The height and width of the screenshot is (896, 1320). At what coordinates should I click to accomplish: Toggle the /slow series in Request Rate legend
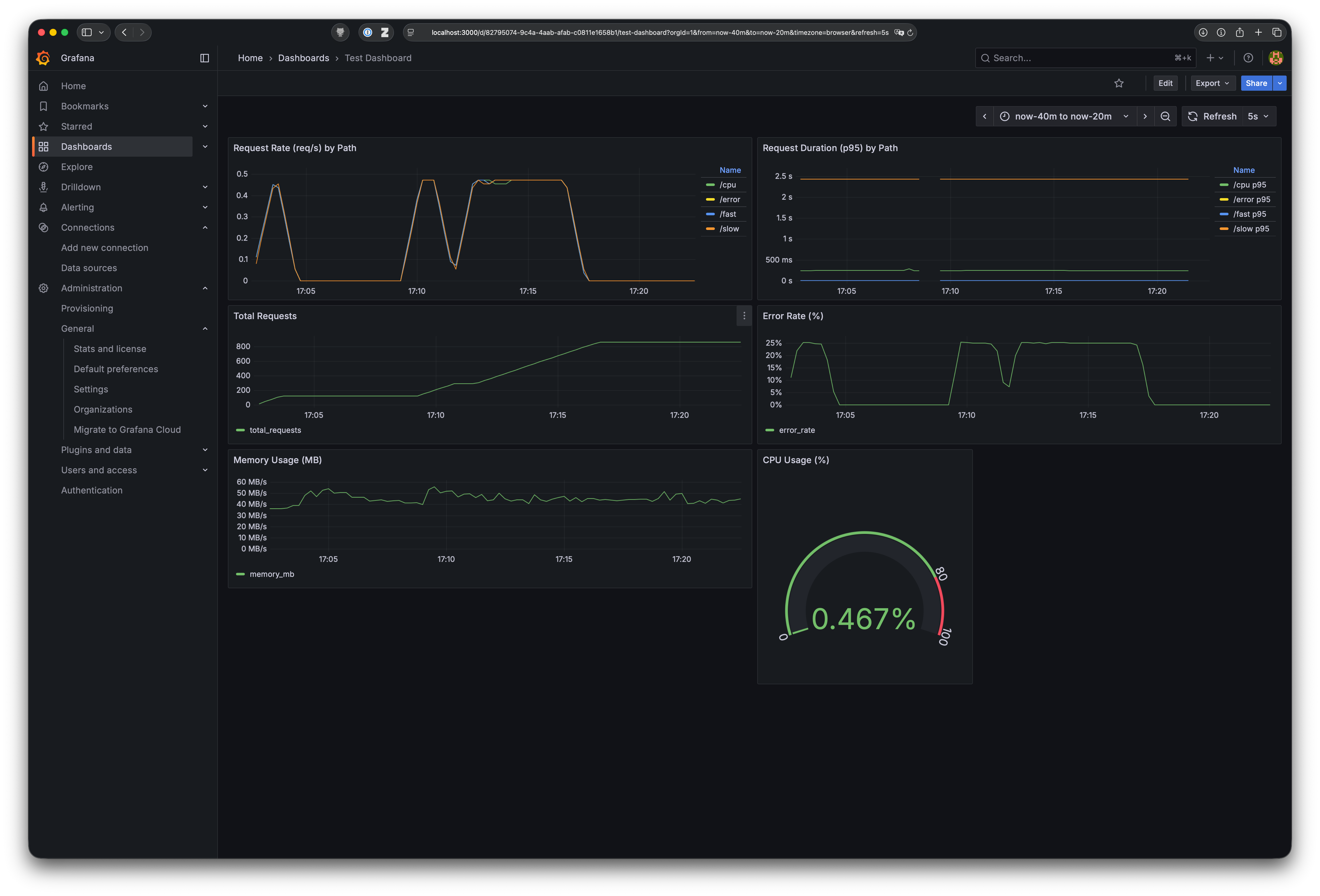click(729, 229)
